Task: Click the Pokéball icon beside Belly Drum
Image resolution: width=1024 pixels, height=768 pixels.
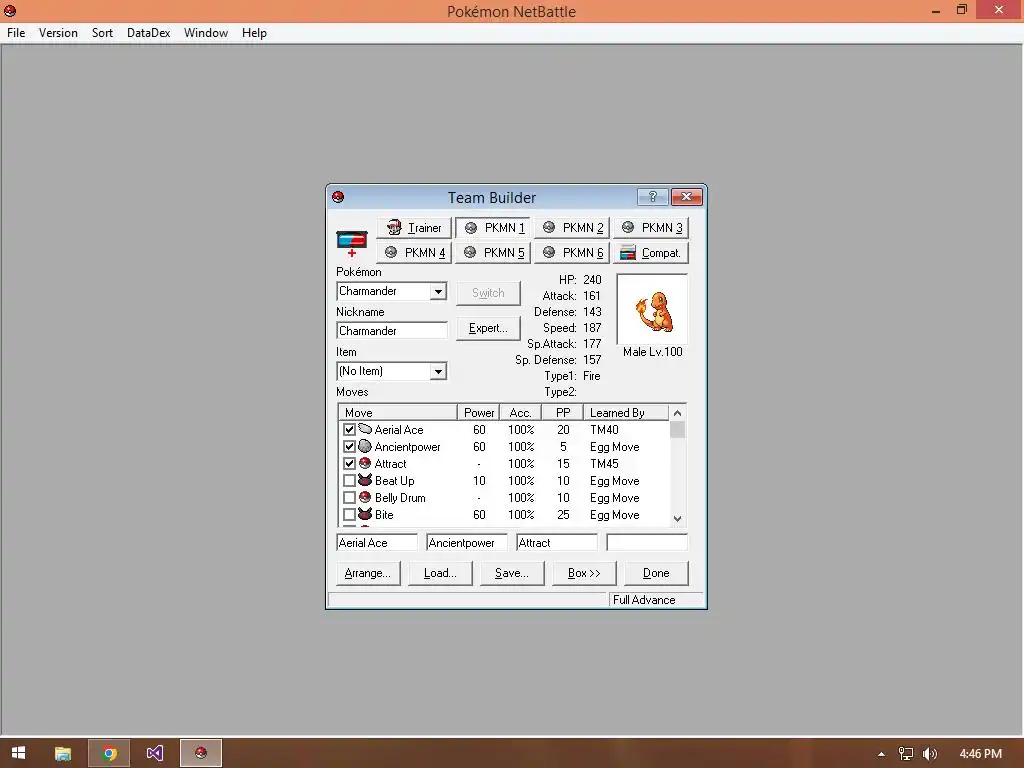Action: click(365, 497)
